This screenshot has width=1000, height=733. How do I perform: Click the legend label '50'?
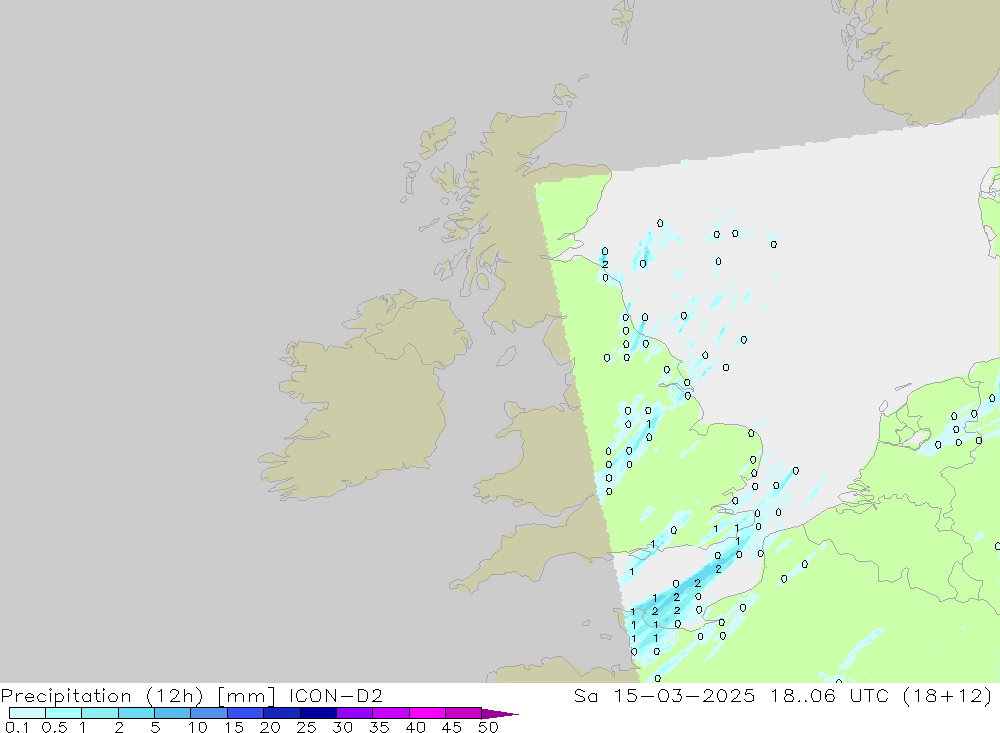[x=488, y=727]
